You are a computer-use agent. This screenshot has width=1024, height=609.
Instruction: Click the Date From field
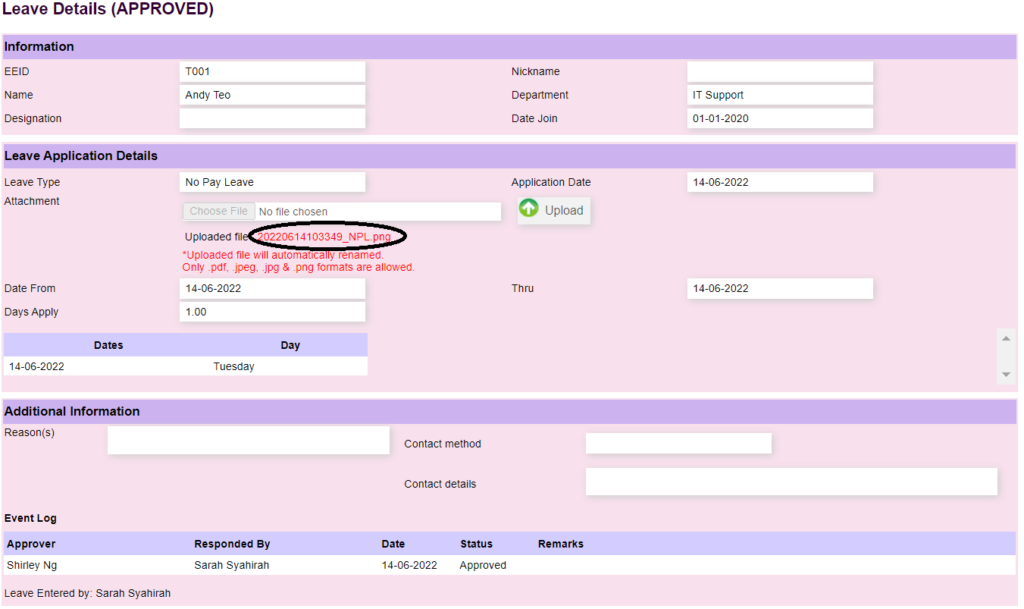[x=272, y=289]
